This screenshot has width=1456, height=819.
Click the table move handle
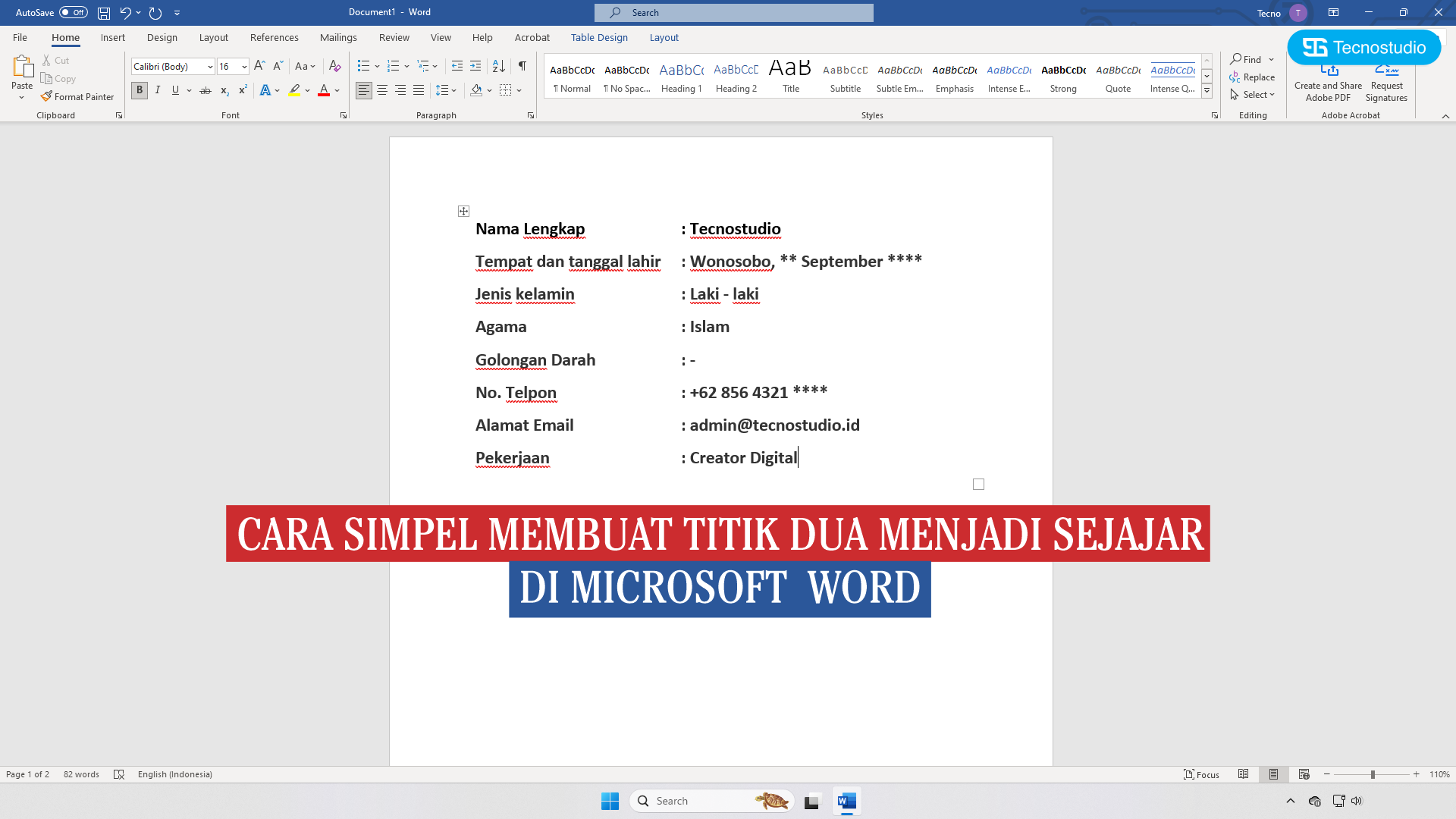point(463,211)
